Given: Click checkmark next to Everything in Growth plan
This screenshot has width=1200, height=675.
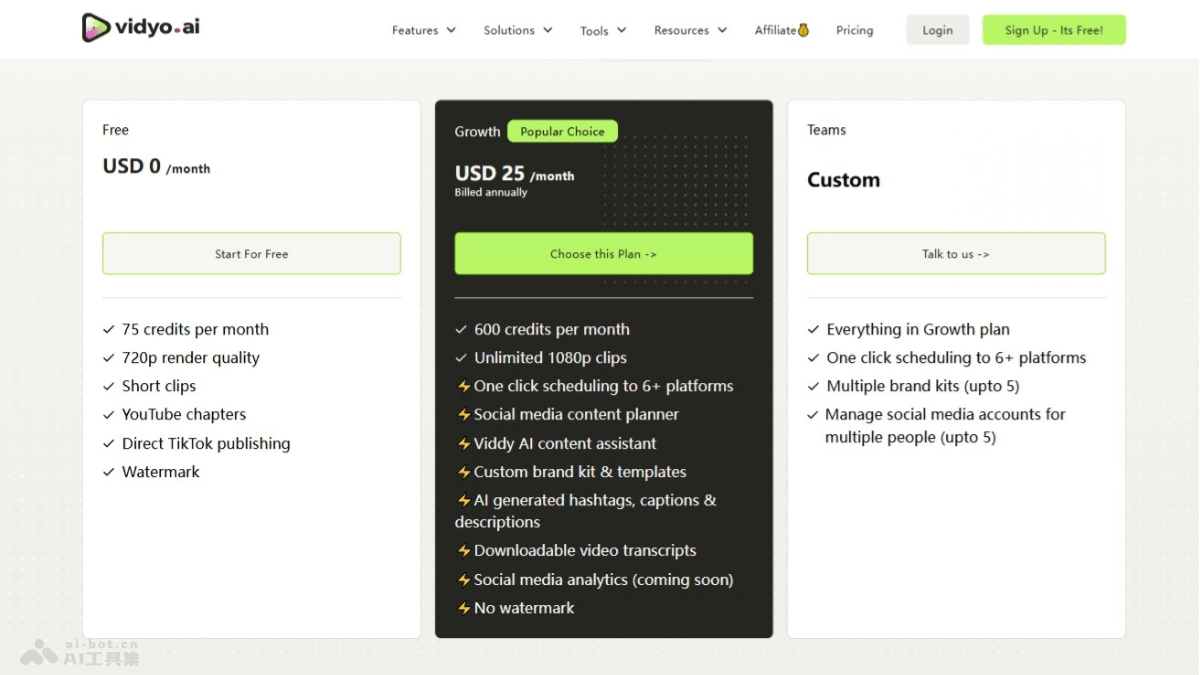Looking at the screenshot, I should click(813, 330).
